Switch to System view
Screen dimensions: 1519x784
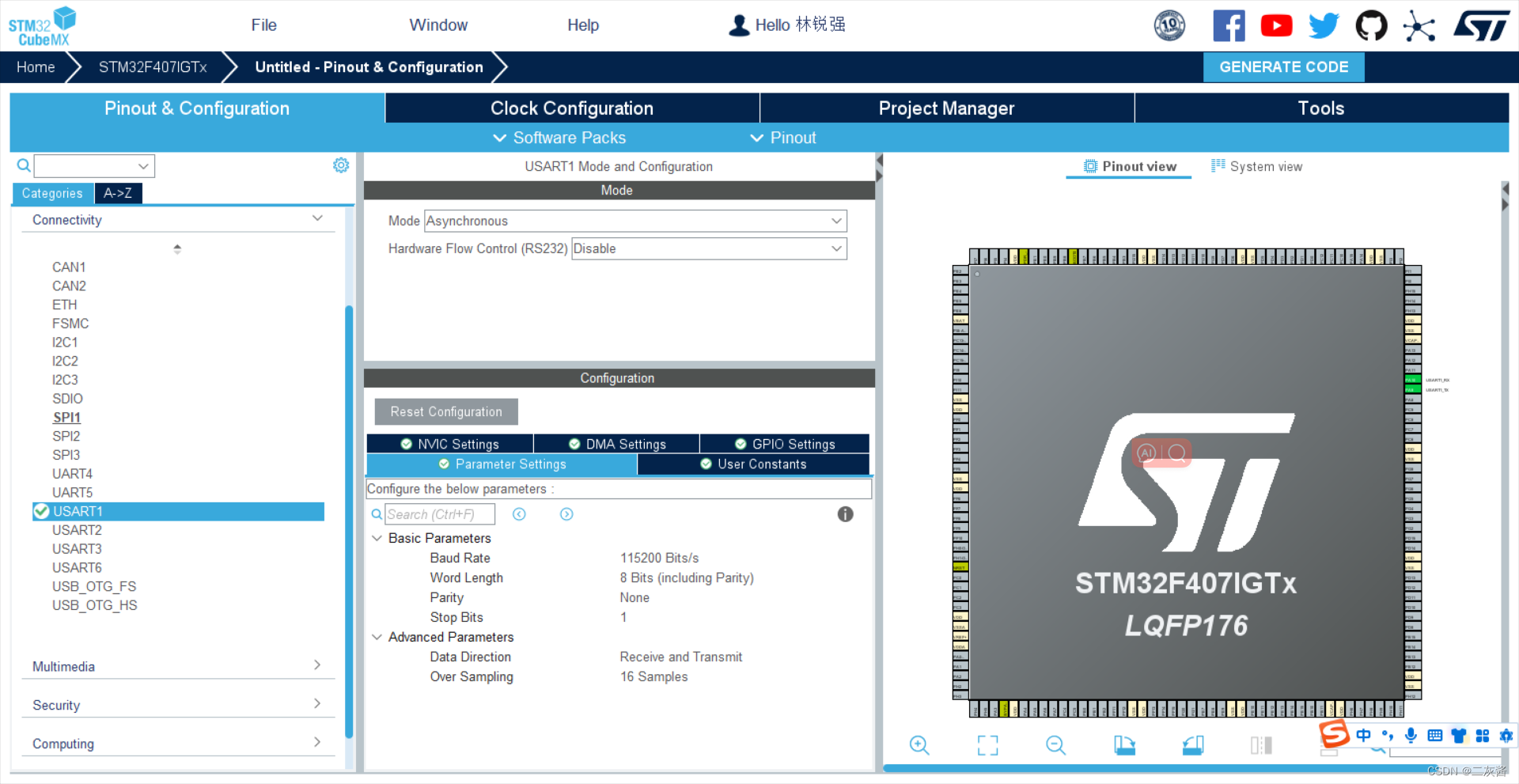1256,166
